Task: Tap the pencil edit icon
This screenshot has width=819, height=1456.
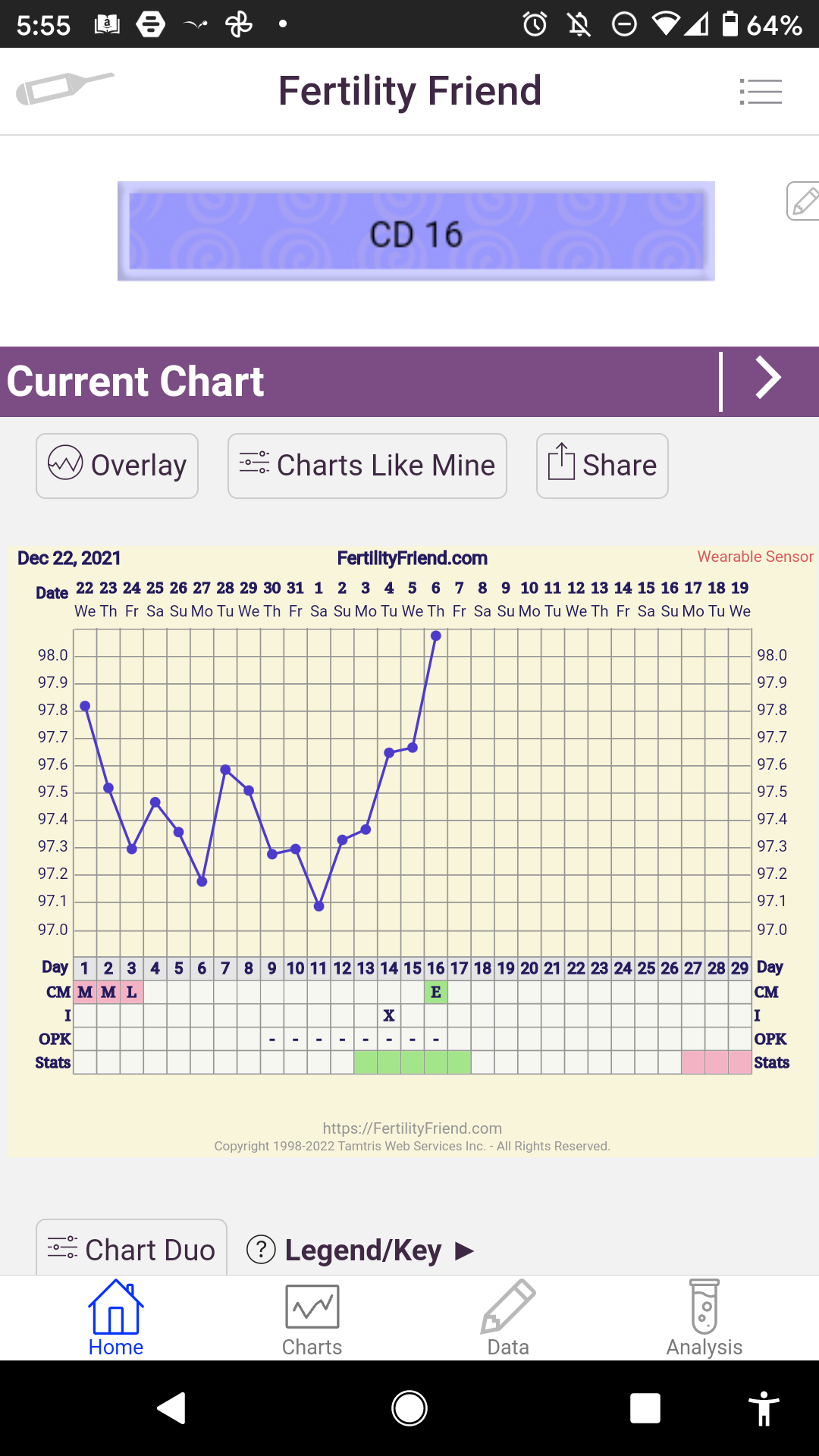Action: 803,201
